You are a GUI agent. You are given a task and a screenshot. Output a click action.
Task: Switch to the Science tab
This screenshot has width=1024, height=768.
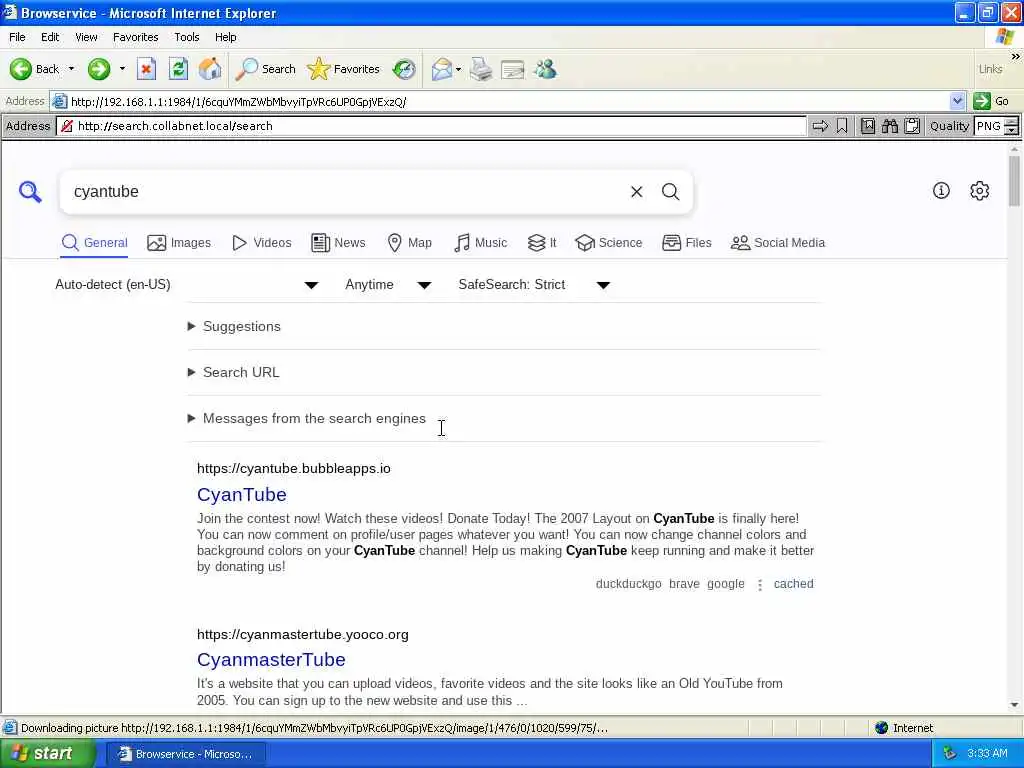click(x=609, y=243)
